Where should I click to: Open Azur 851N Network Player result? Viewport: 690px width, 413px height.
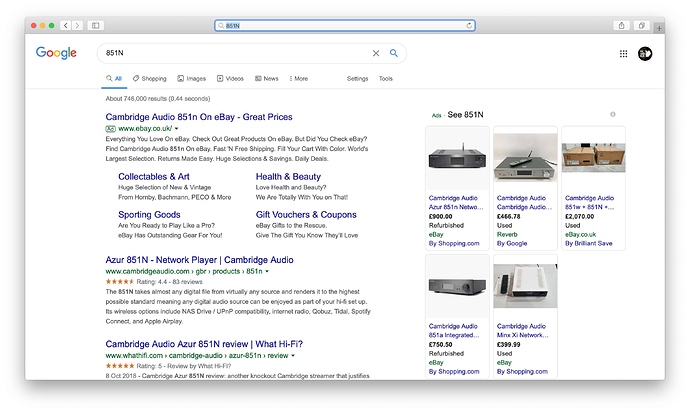point(199,260)
